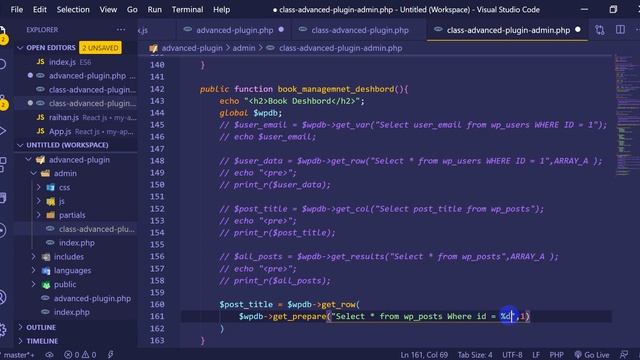Open Run and Debug activity icon
Screen dimensions: 640x360
click(3, 131)
